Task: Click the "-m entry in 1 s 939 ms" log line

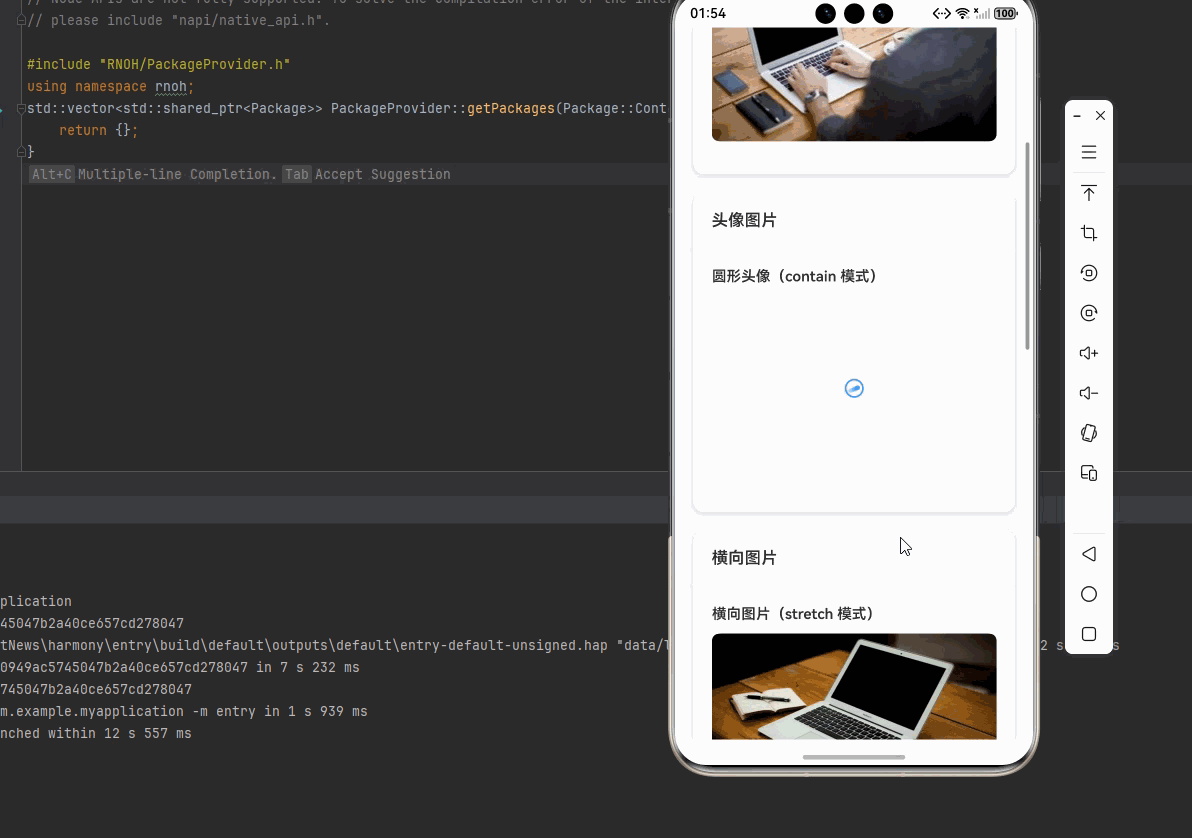Action: click(183, 712)
